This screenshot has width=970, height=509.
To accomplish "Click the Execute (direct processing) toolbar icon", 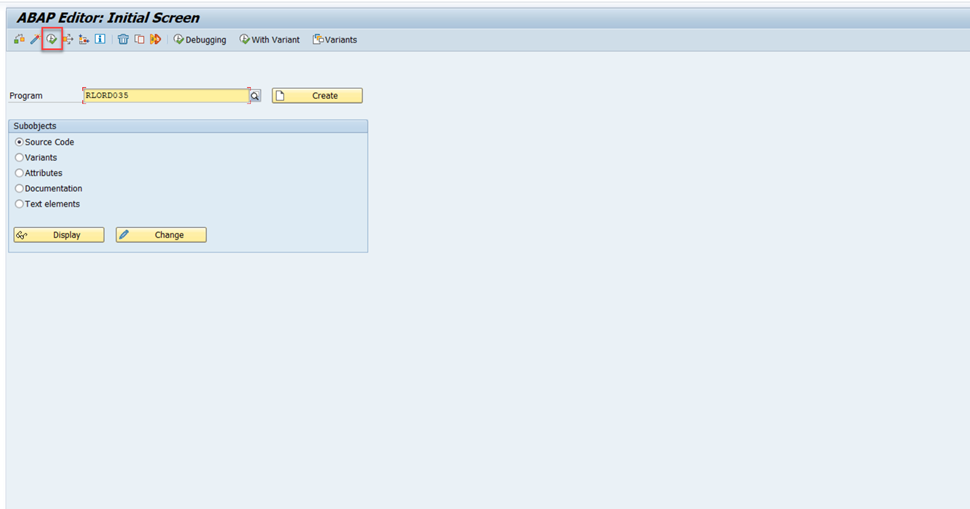I will click(x=52, y=40).
